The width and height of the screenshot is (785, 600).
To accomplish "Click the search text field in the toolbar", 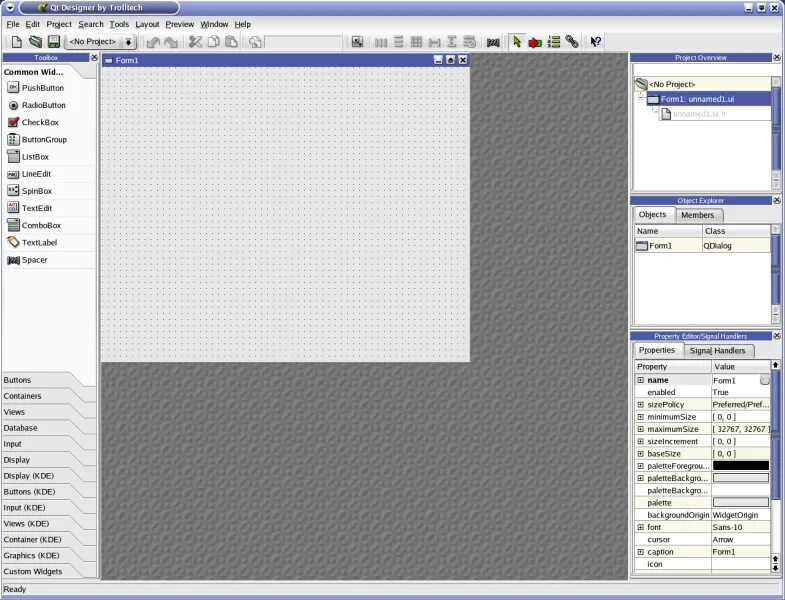I will tap(303, 42).
